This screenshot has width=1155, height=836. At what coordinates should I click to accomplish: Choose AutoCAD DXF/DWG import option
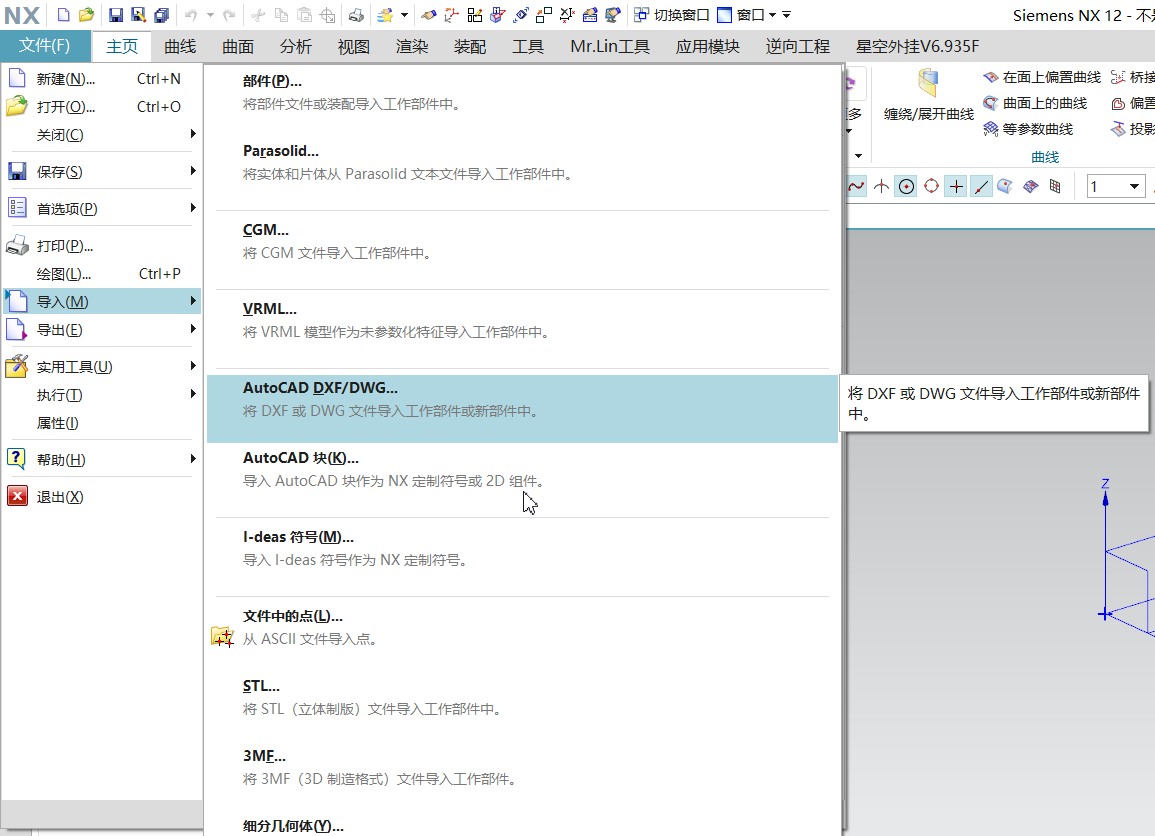point(522,409)
